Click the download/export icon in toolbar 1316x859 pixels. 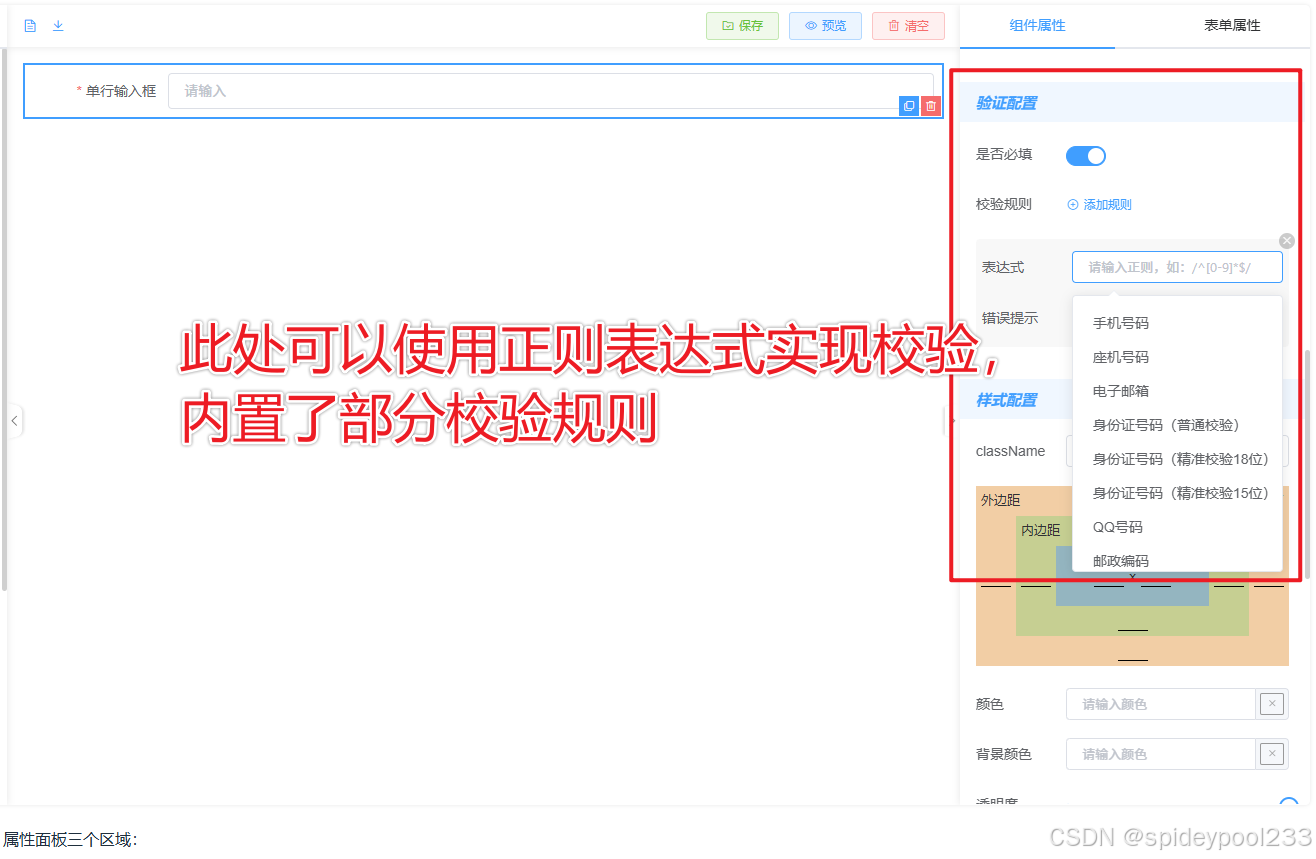[x=58, y=26]
